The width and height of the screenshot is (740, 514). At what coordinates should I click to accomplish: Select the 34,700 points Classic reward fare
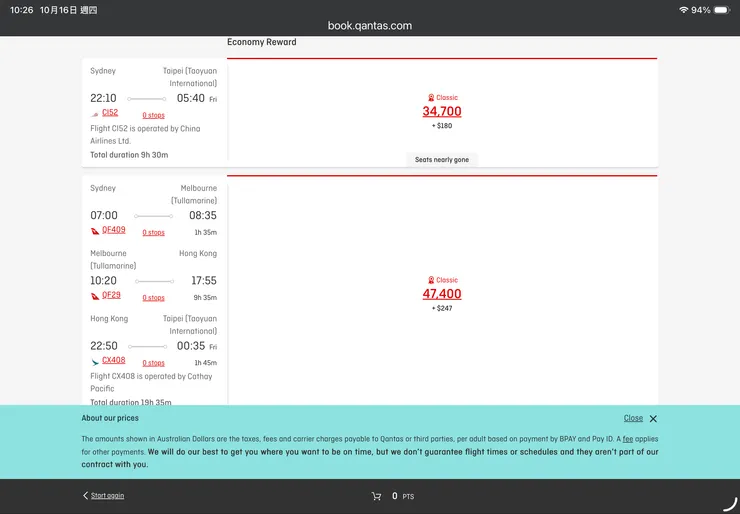(x=442, y=111)
